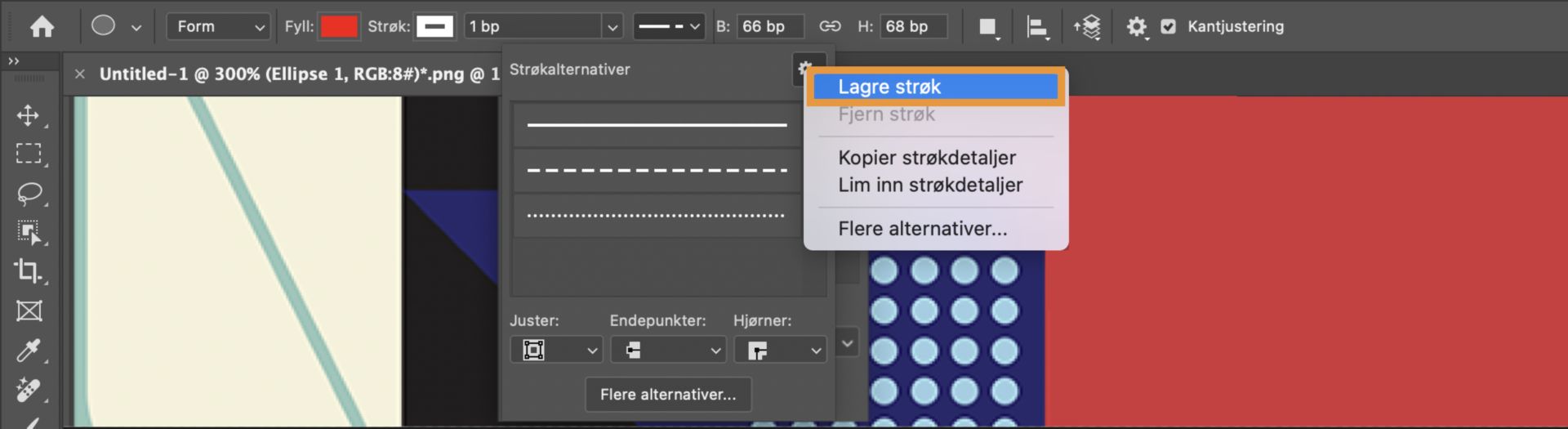Edit the B width field 66 bp

pos(770,27)
